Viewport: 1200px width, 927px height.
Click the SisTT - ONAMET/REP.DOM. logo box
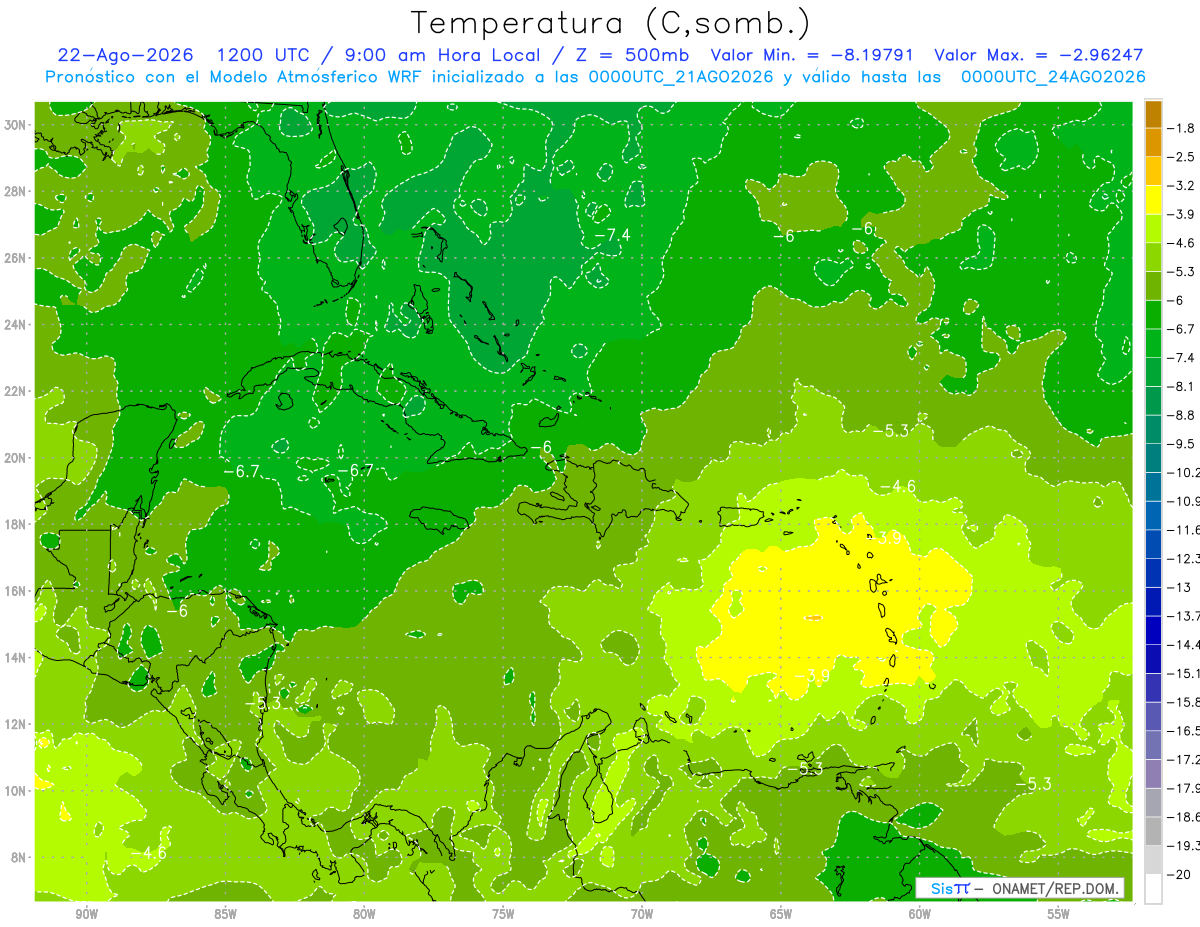(x=1020, y=888)
